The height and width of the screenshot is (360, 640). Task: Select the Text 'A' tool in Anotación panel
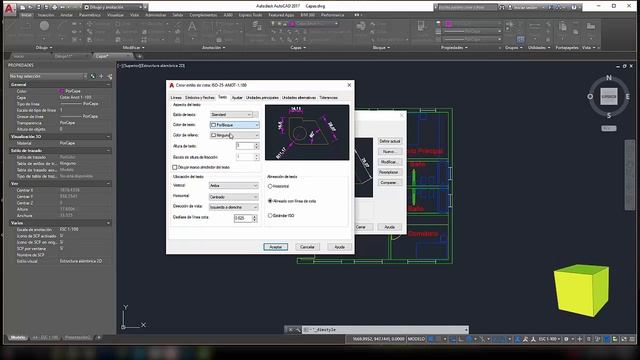[192, 27]
